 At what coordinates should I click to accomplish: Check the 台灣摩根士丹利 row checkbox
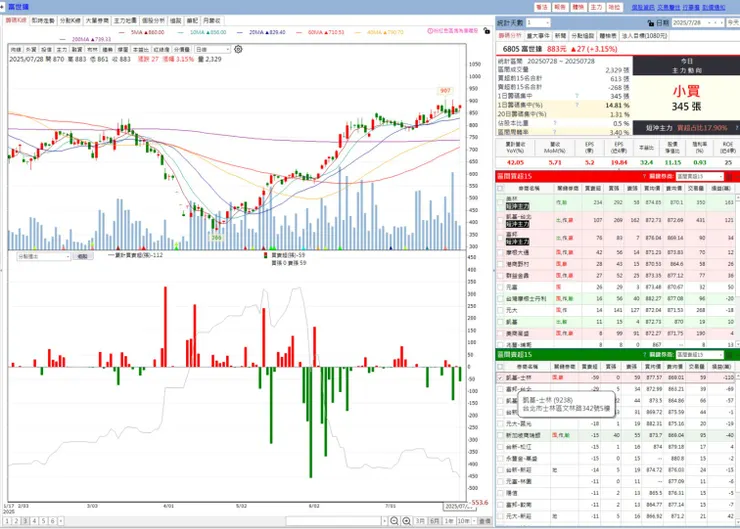[x=500, y=299]
